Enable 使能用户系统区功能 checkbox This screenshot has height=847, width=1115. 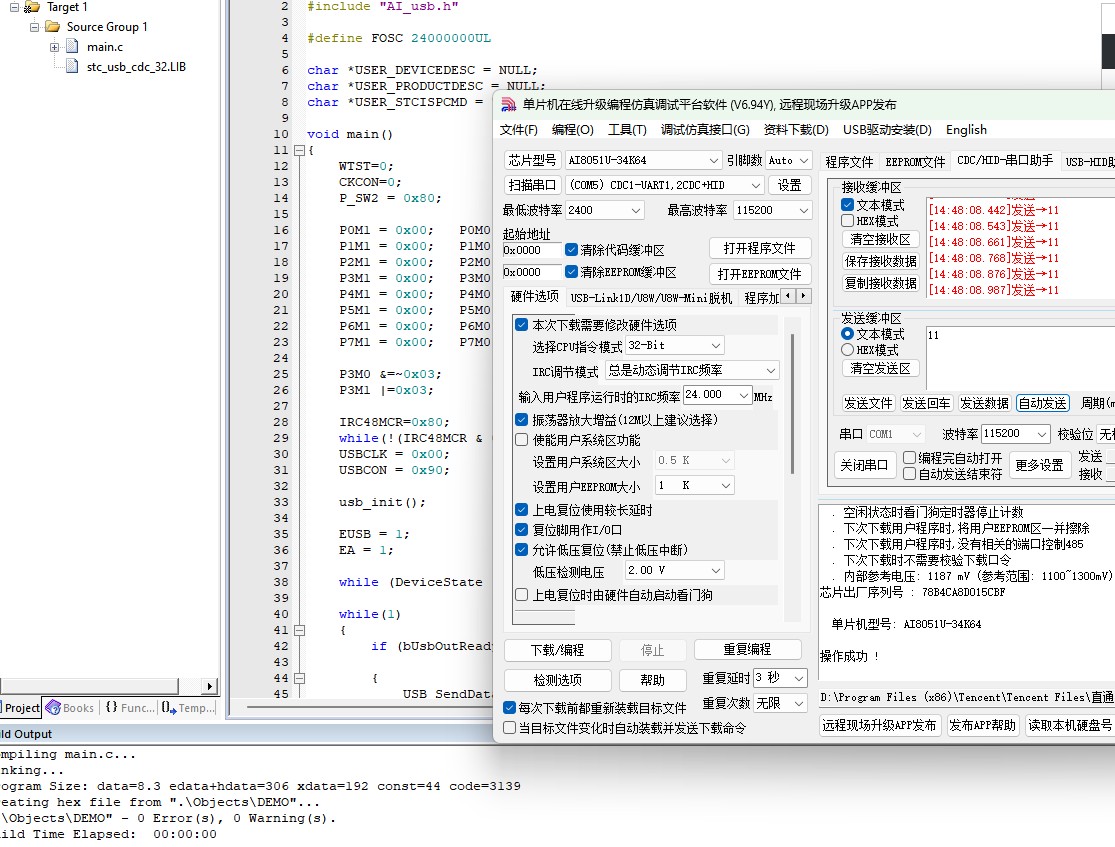tap(521, 440)
